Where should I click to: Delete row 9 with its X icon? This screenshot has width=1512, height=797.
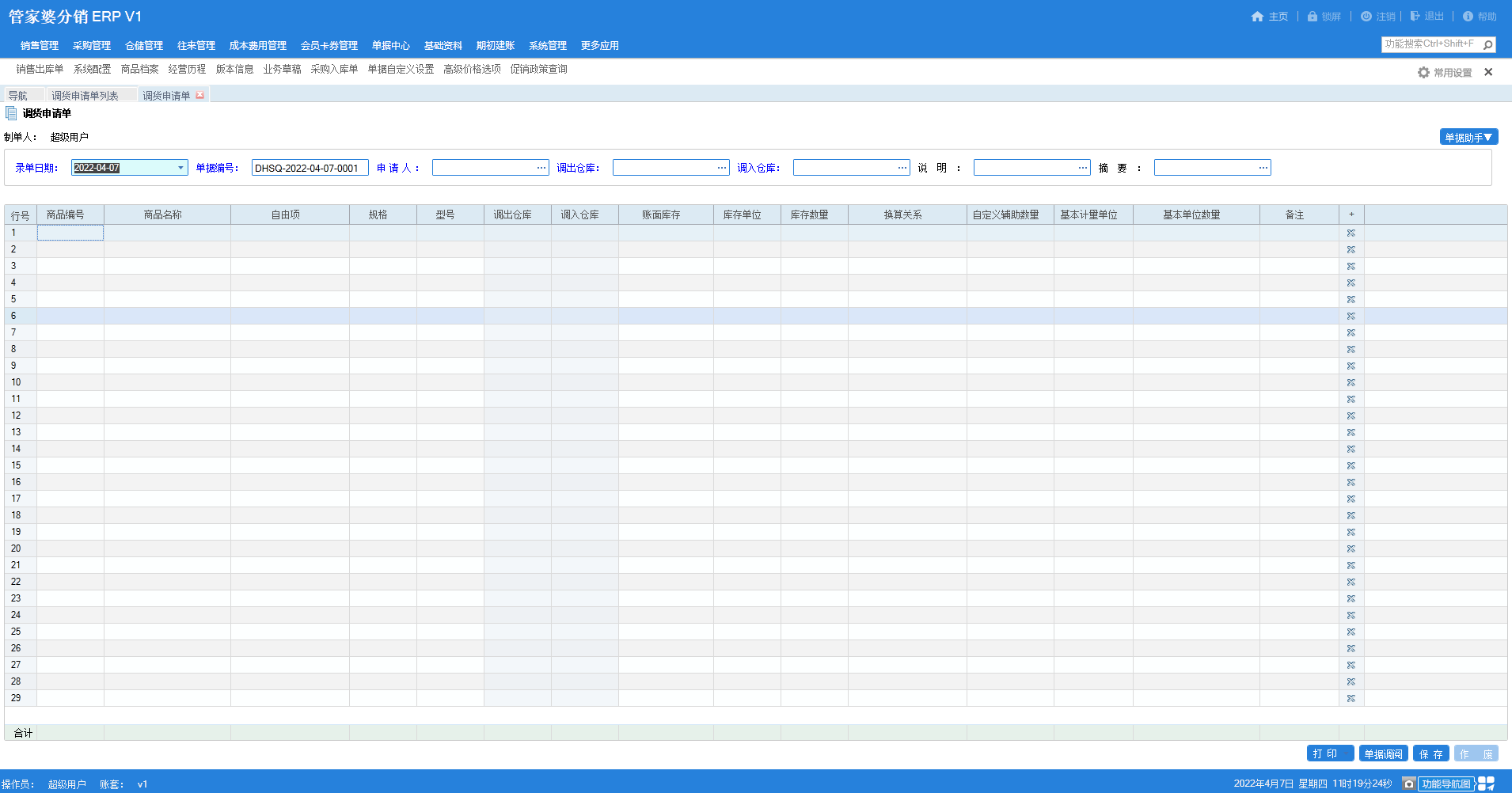click(1351, 366)
